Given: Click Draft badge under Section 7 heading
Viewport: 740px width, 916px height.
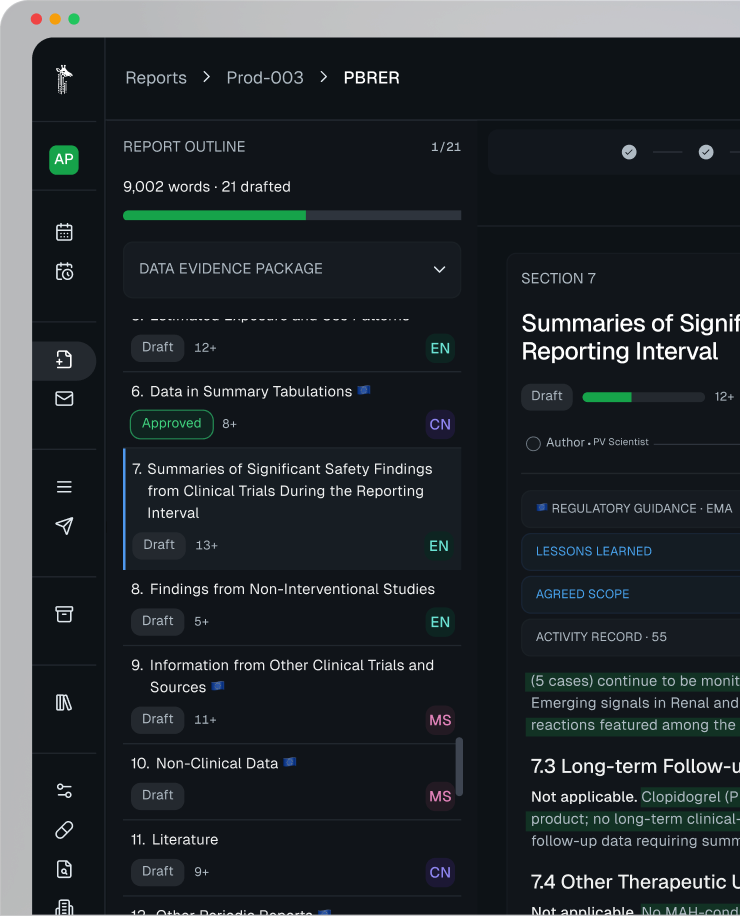Looking at the screenshot, I should pyautogui.click(x=547, y=397).
